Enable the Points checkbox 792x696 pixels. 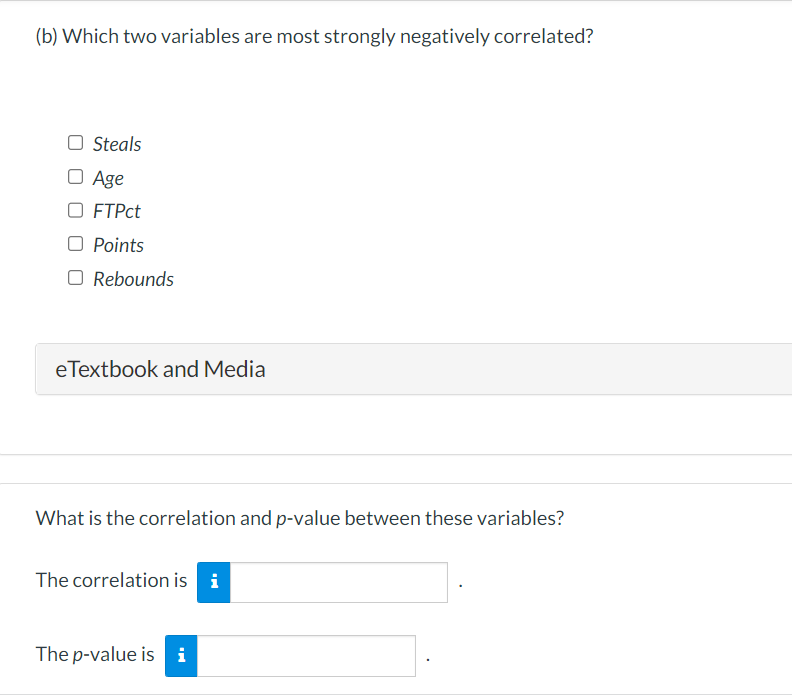tap(76, 244)
